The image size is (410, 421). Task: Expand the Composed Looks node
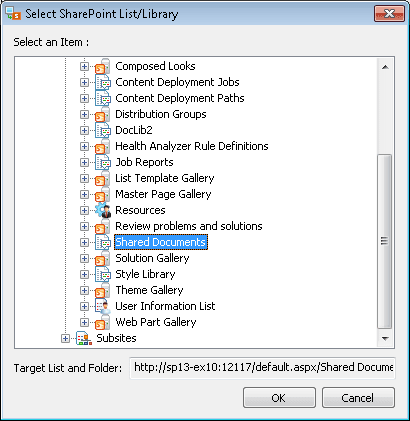tap(84, 67)
